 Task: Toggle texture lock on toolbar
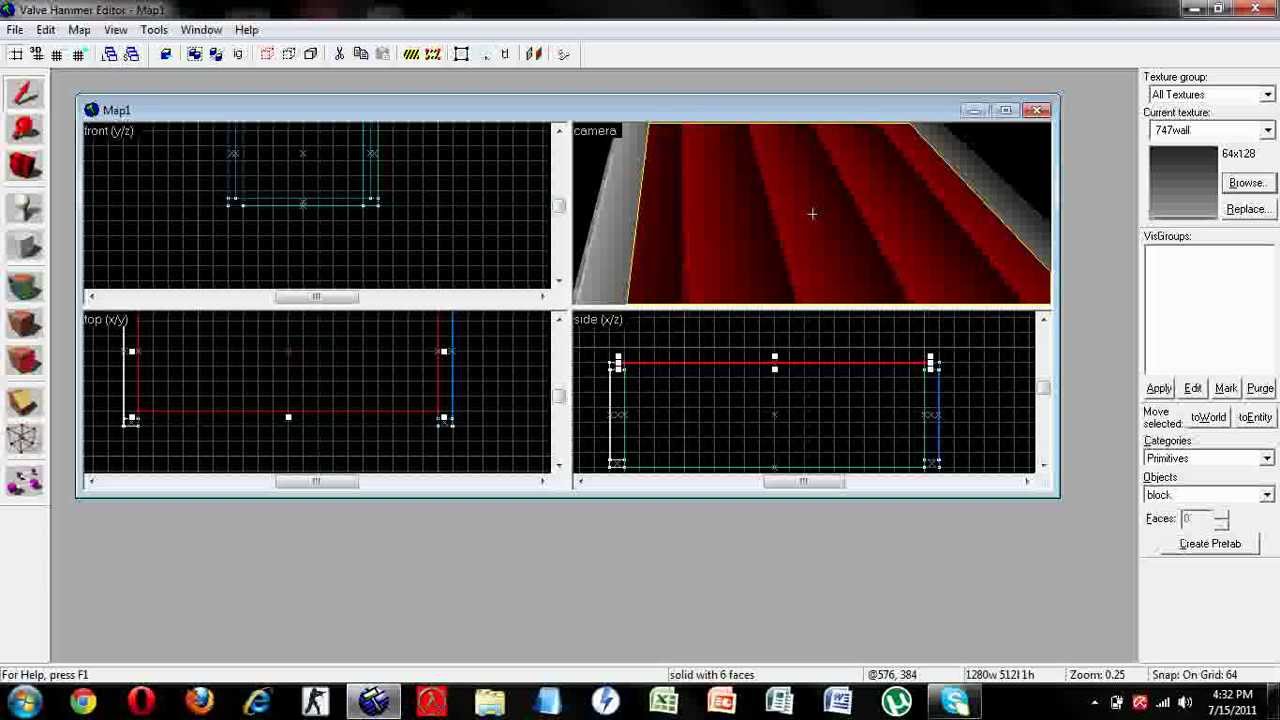click(x=504, y=54)
